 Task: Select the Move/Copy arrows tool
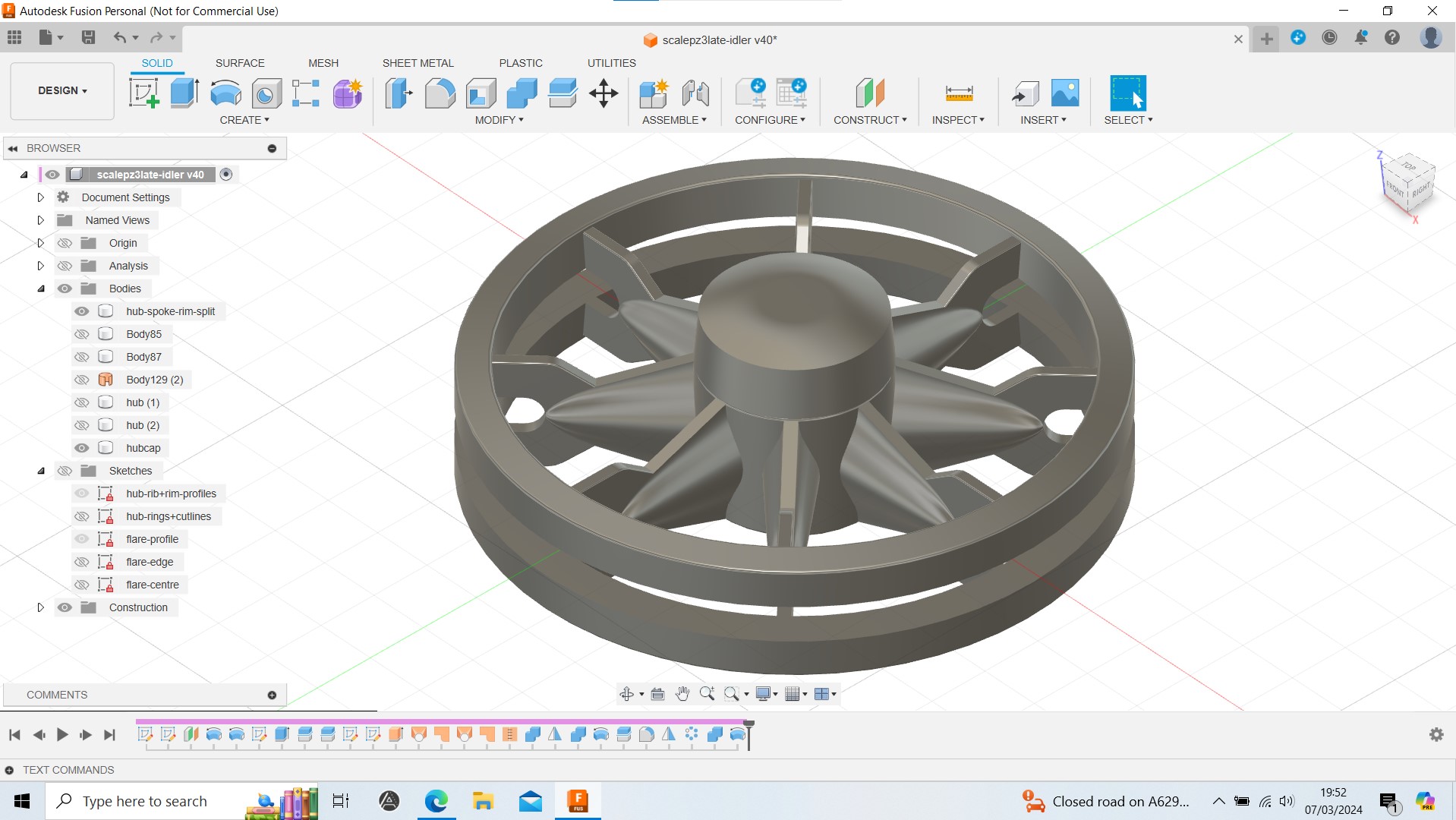604,93
